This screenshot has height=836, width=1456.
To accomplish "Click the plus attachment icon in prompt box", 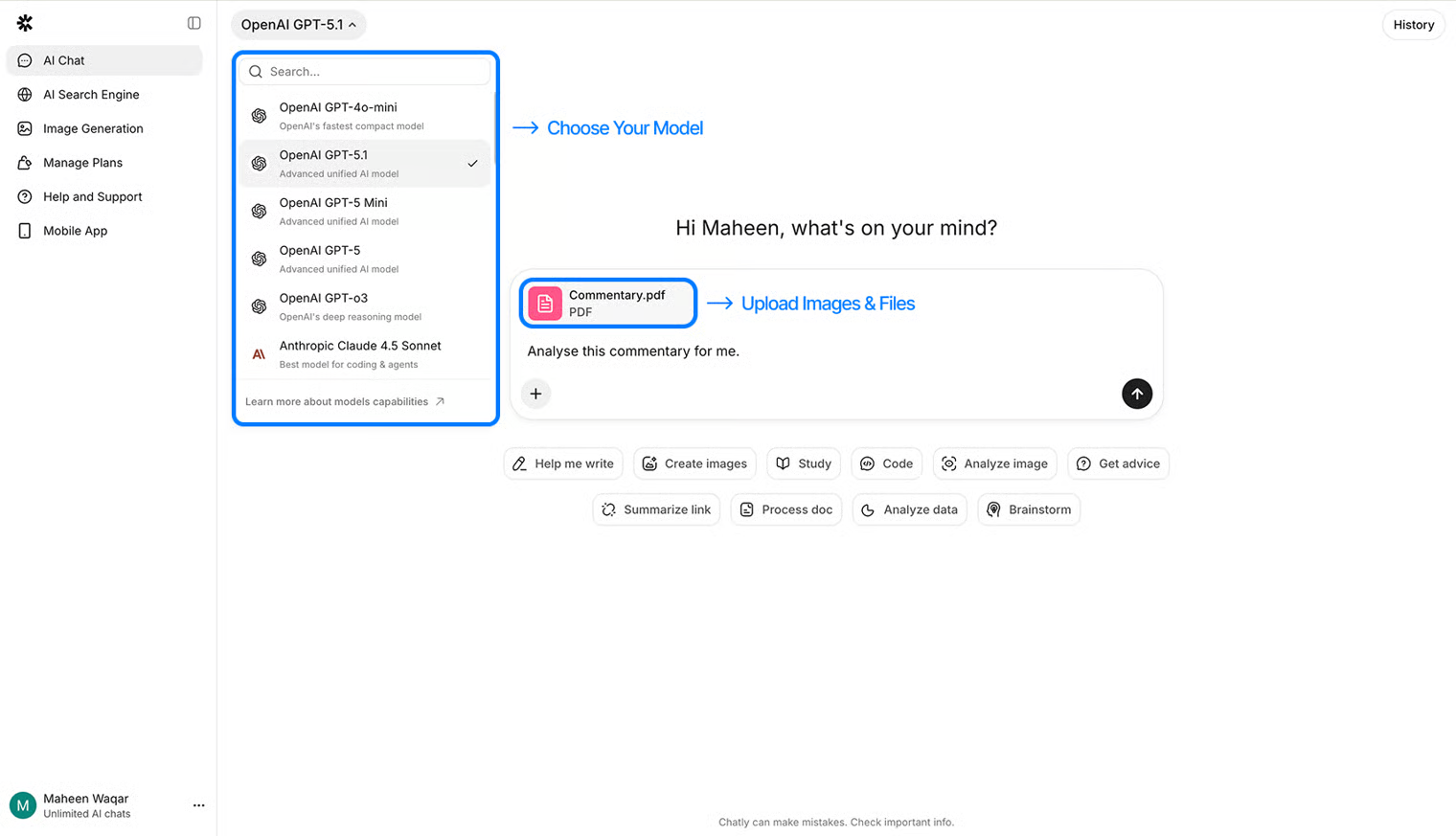I will point(535,394).
